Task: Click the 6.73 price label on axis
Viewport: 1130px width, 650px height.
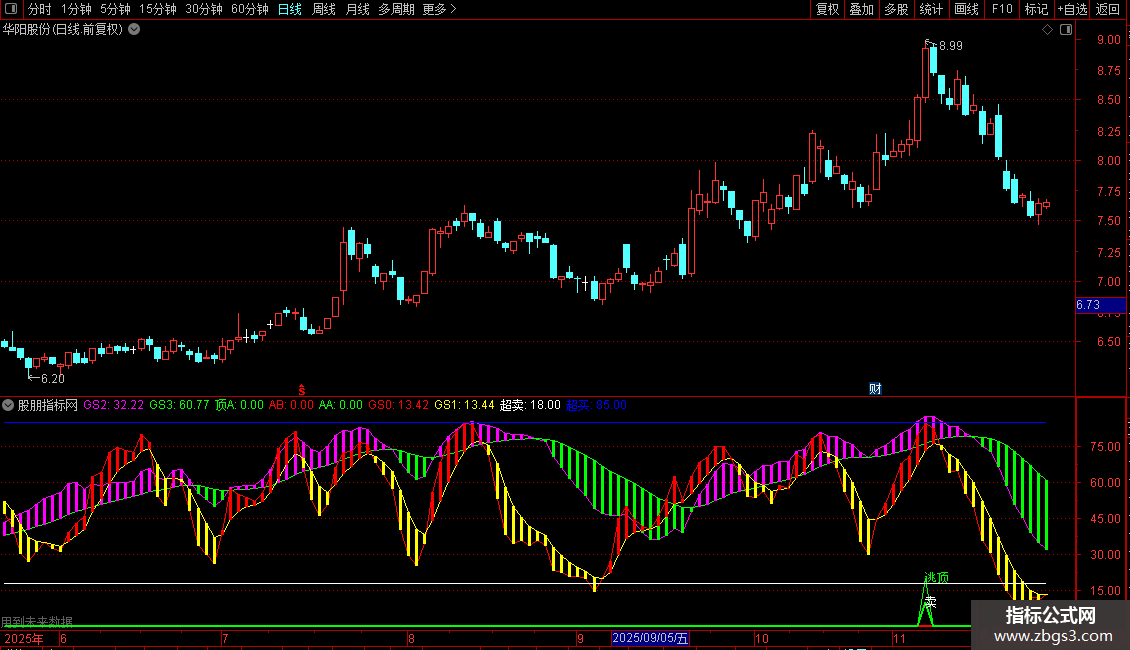Action: coord(1088,305)
